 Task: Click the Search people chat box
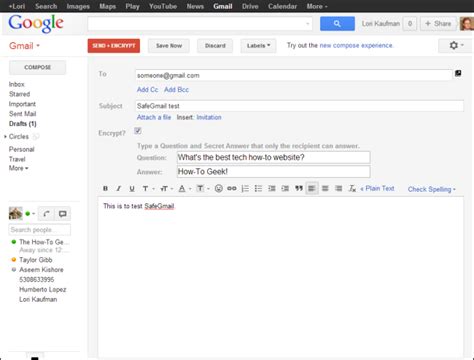[39, 230]
